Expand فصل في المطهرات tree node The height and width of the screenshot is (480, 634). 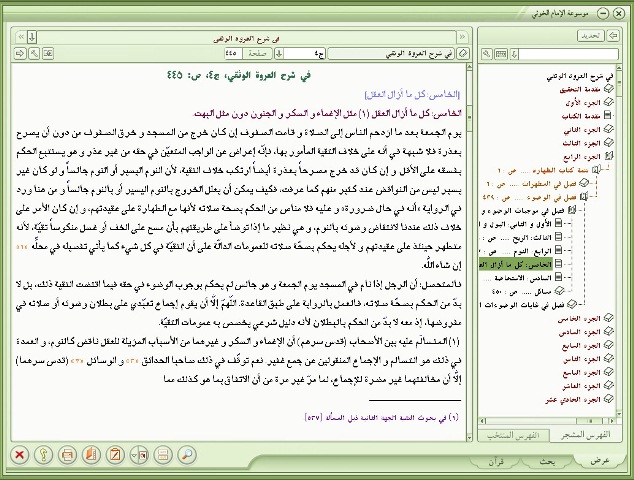[584, 184]
